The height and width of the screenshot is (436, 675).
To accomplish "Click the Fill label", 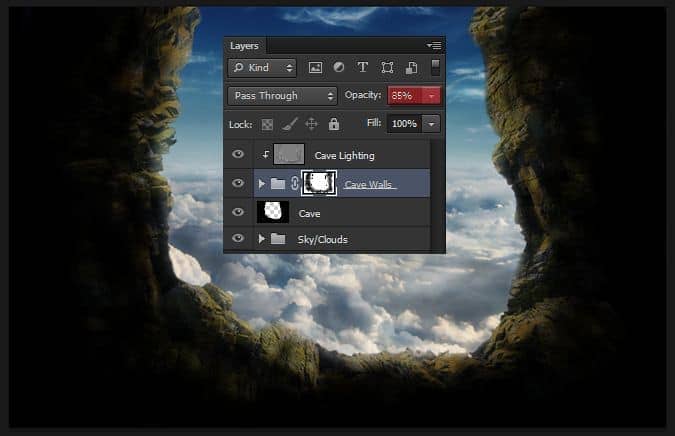I will pos(374,123).
